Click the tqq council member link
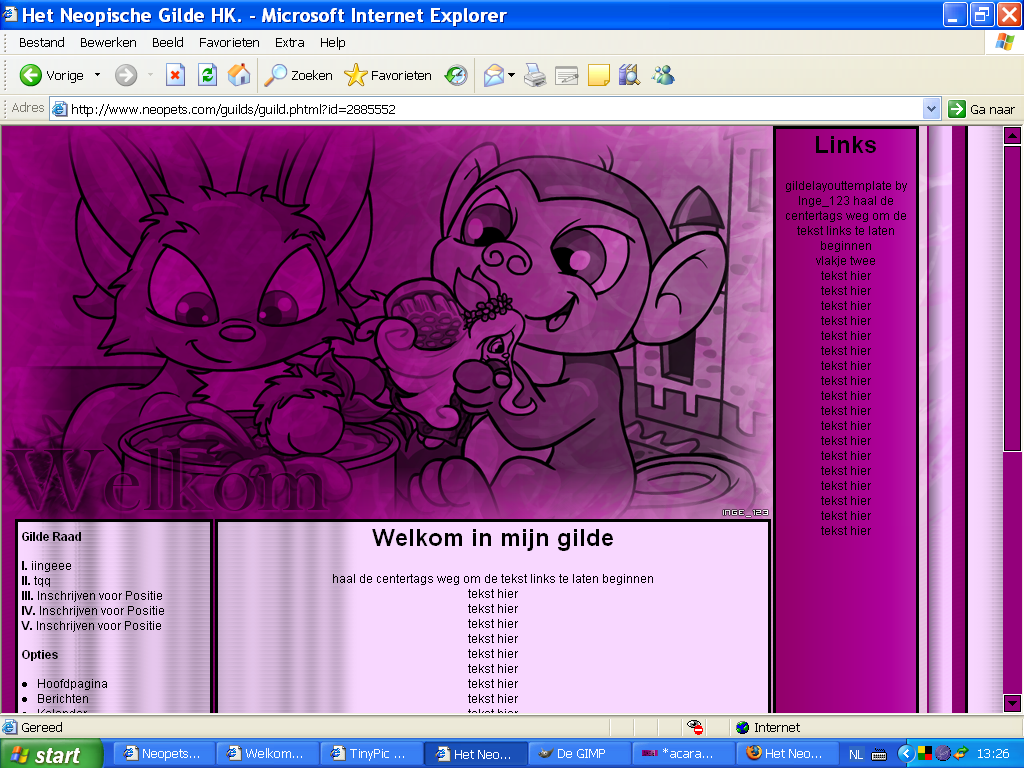Screen dimensions: 1024x768 click(x=42, y=581)
